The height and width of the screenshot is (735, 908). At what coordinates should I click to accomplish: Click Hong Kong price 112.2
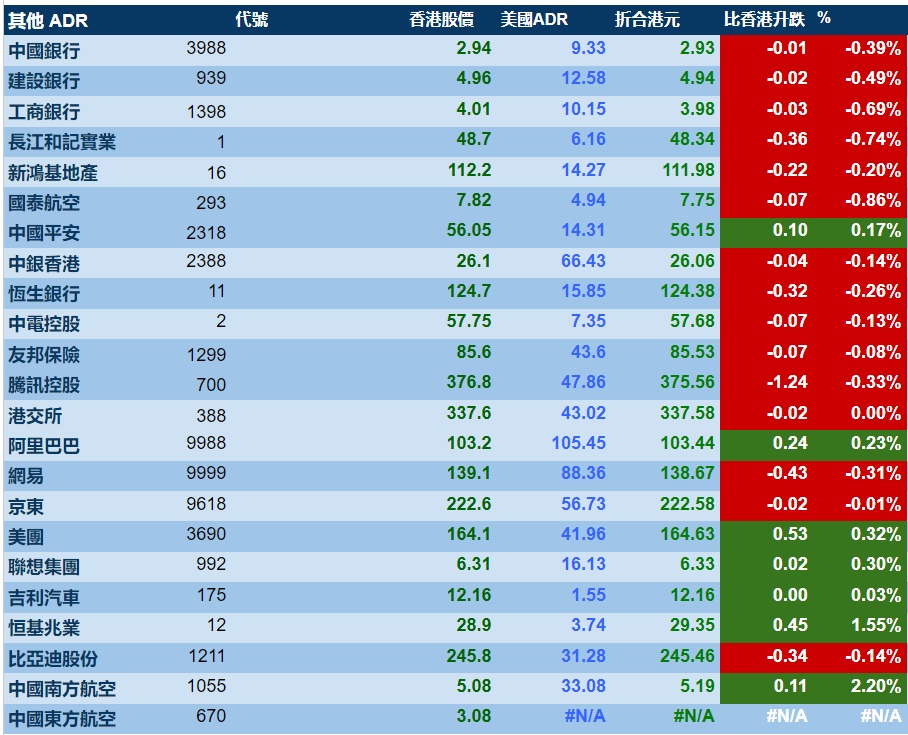pos(470,170)
